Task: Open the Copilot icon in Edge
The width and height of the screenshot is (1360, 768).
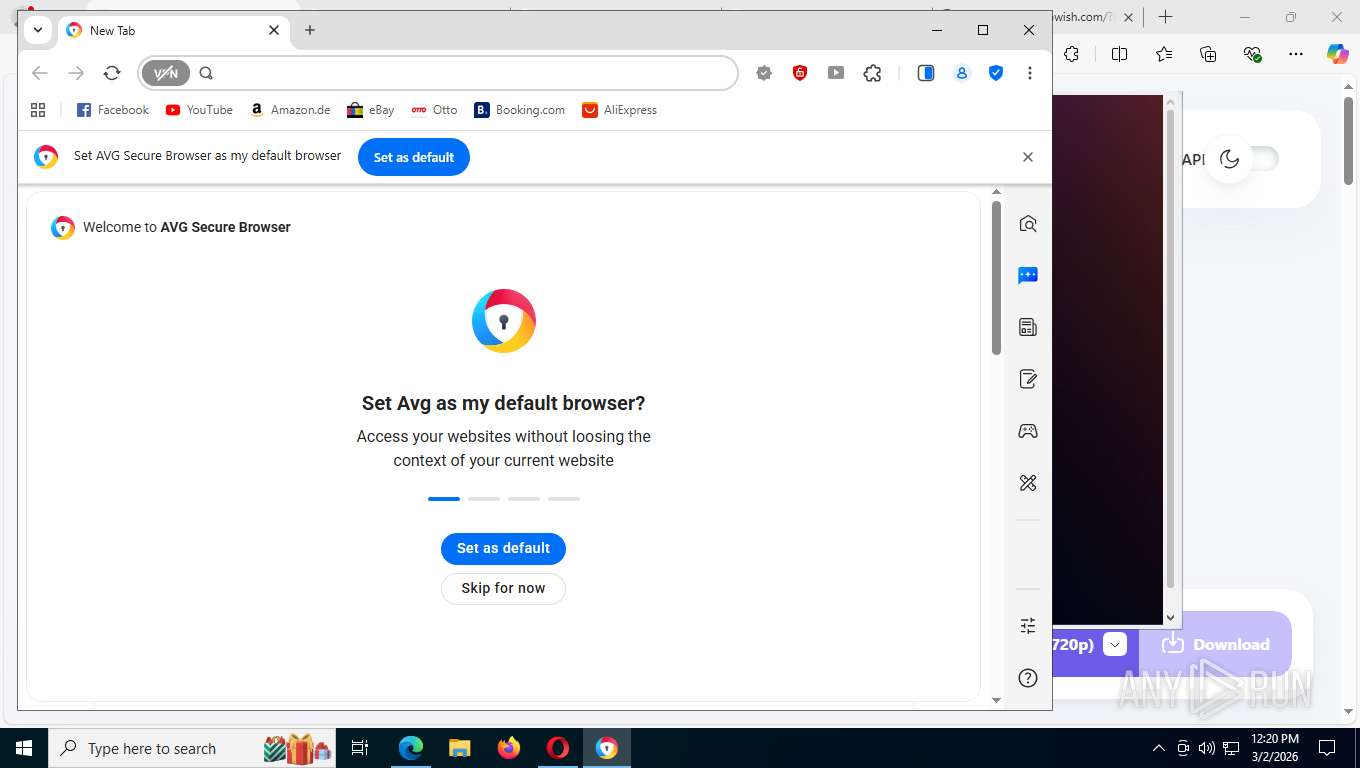Action: tap(1338, 54)
